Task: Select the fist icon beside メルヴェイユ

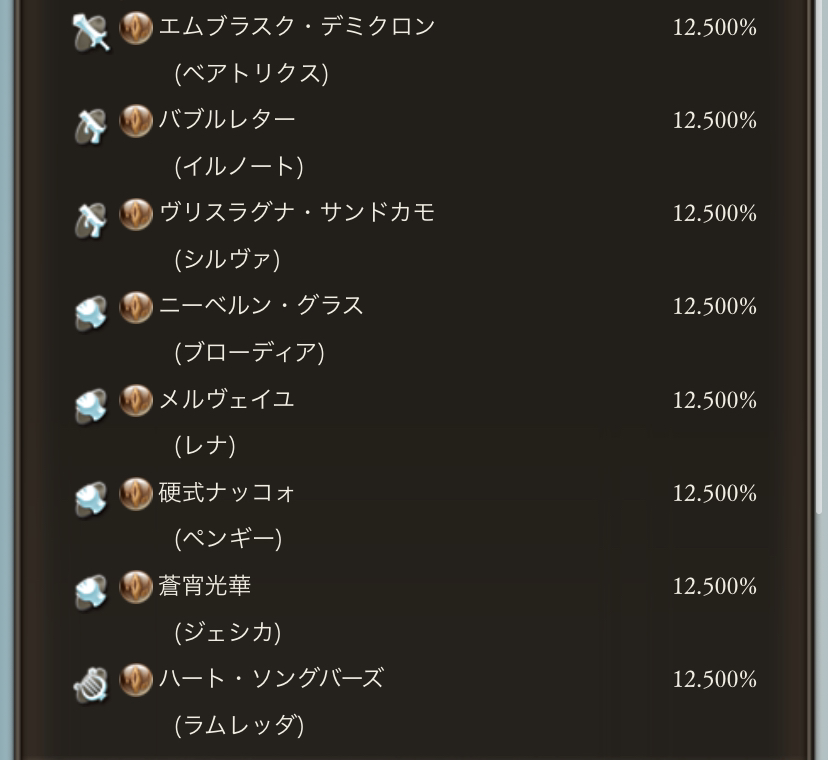Action: coord(91,405)
